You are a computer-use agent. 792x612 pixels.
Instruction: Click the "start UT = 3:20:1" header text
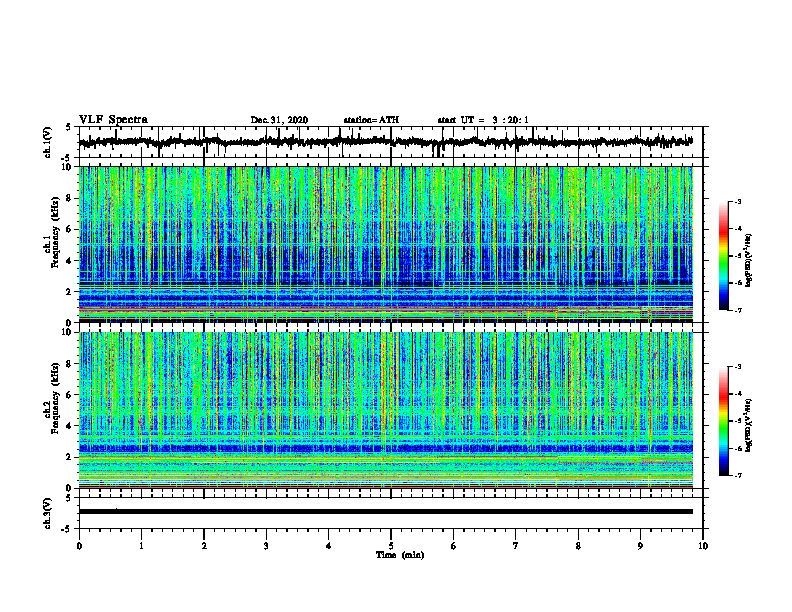483,120
